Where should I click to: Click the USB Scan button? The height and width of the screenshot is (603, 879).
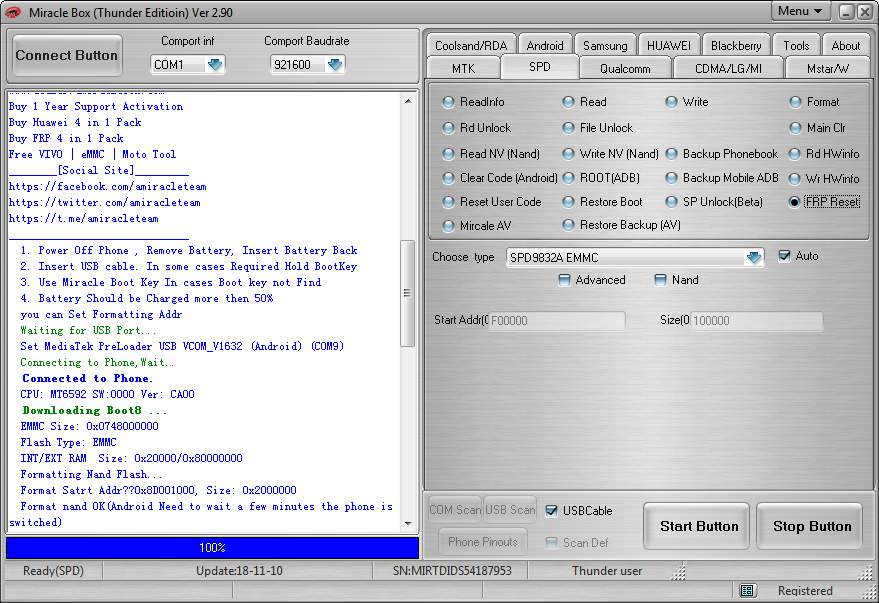pos(510,510)
